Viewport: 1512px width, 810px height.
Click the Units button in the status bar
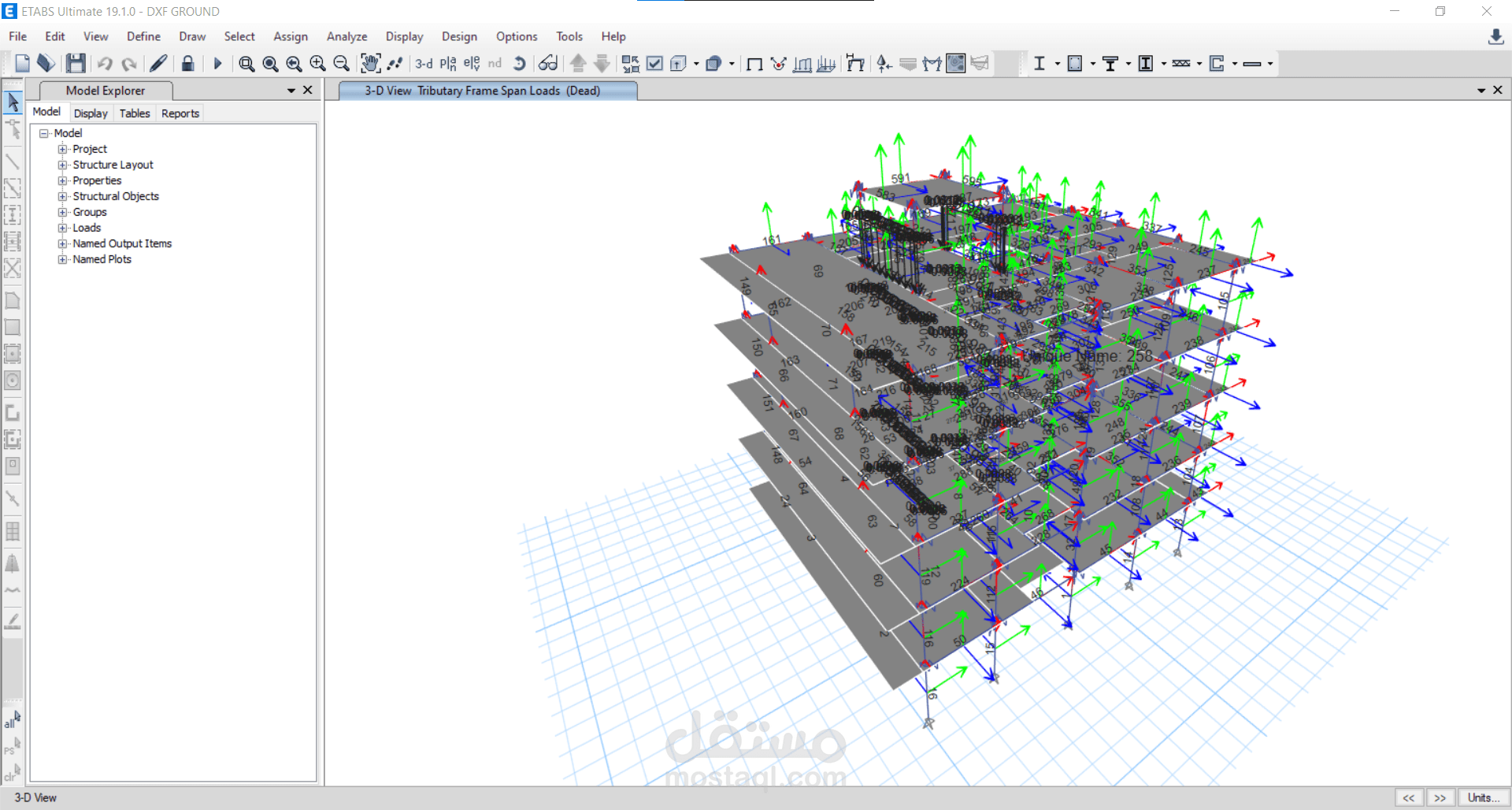click(1484, 797)
